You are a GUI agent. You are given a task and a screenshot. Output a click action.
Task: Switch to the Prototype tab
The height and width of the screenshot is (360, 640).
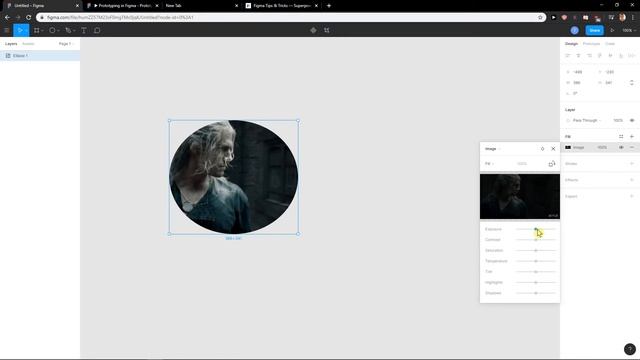tap(591, 44)
